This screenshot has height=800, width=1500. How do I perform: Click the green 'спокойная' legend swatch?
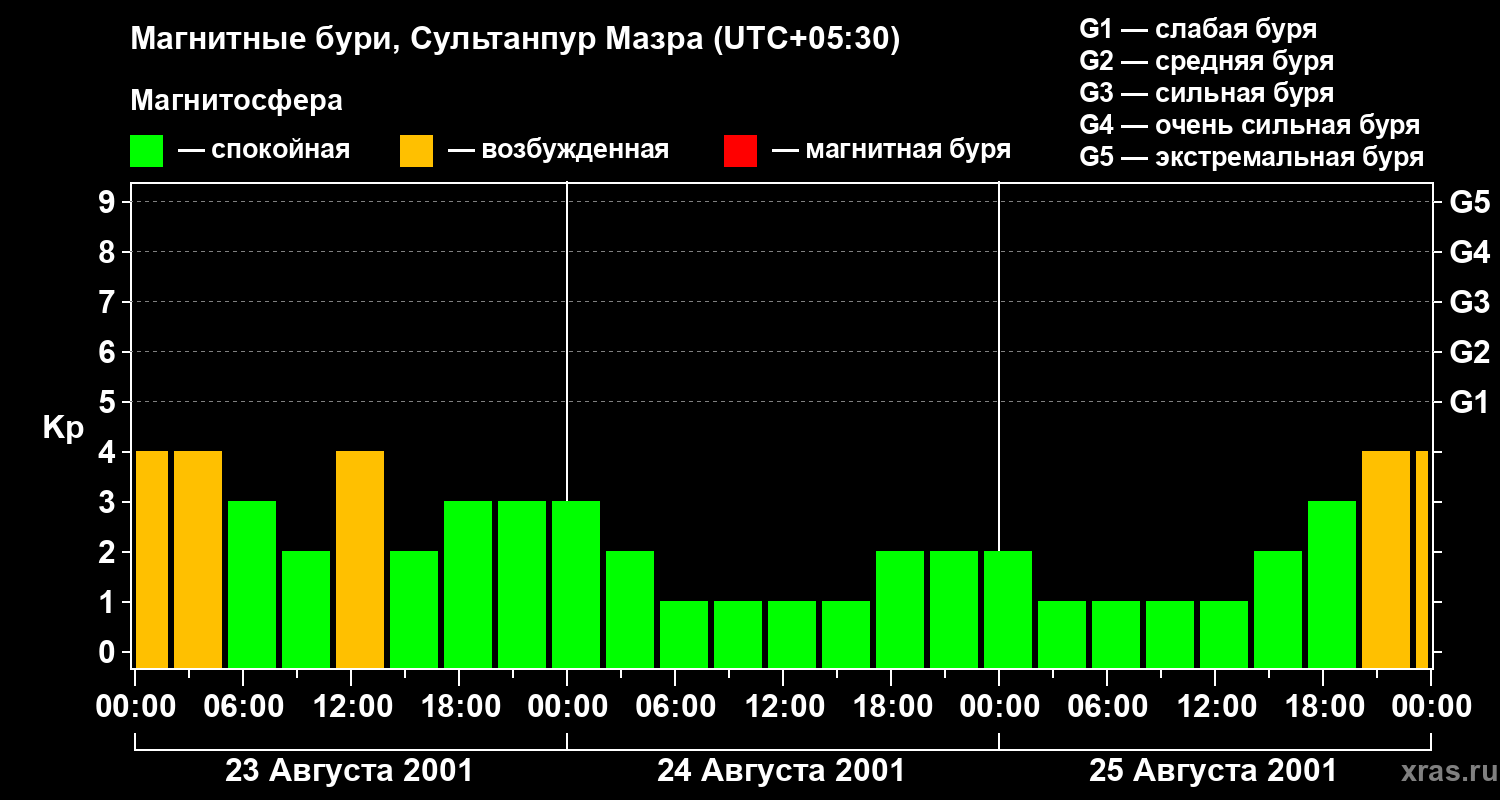pos(147,151)
